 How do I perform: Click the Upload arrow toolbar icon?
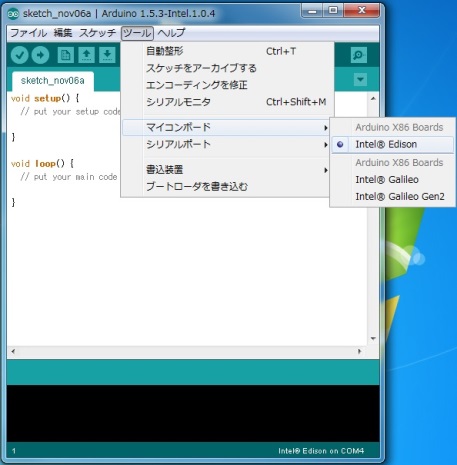coord(40,55)
